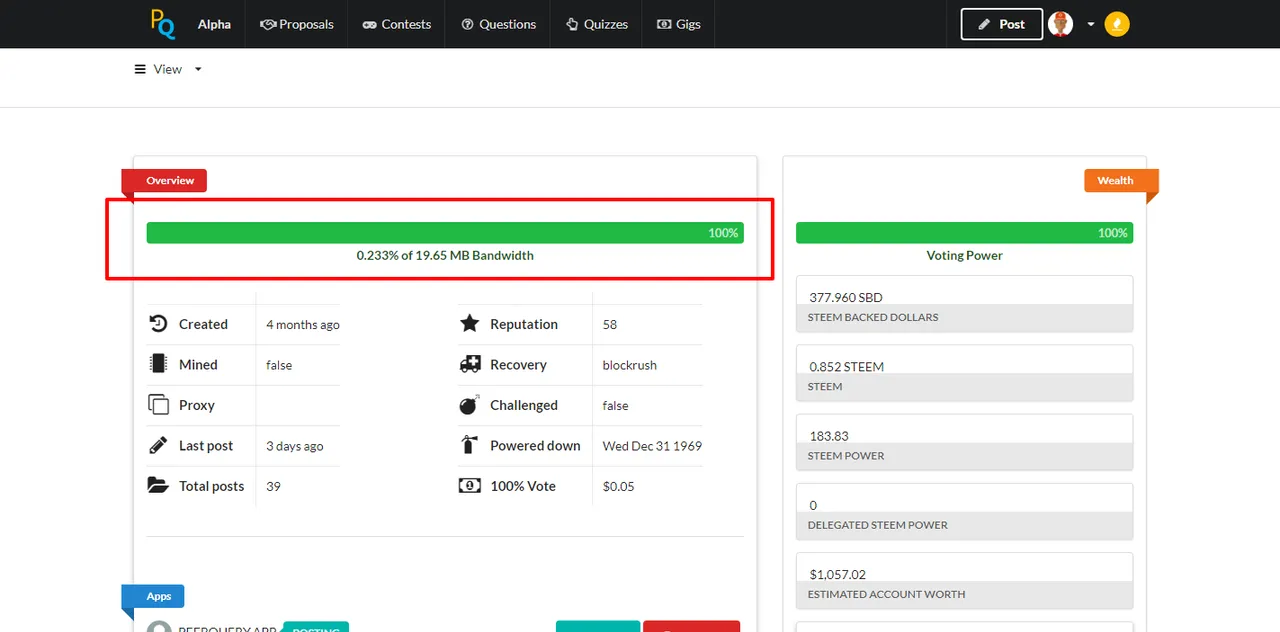
Task: Click the 'Voting Power' label
Action: click(x=964, y=255)
